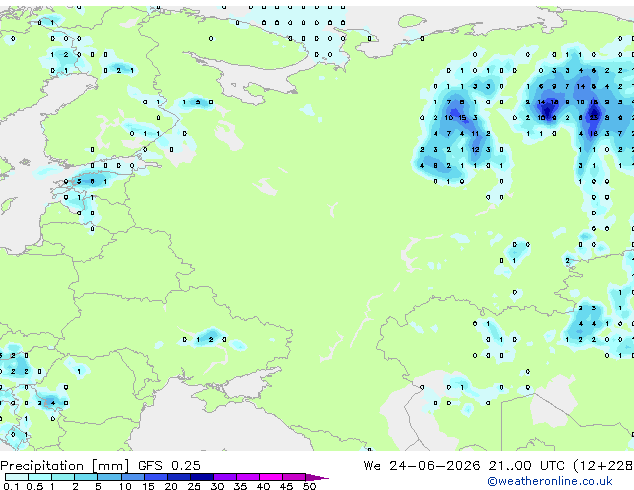Viewport: 634px width, 490px height.
Task: Click the 45–50 mm legend color segment
Action: click(294, 477)
